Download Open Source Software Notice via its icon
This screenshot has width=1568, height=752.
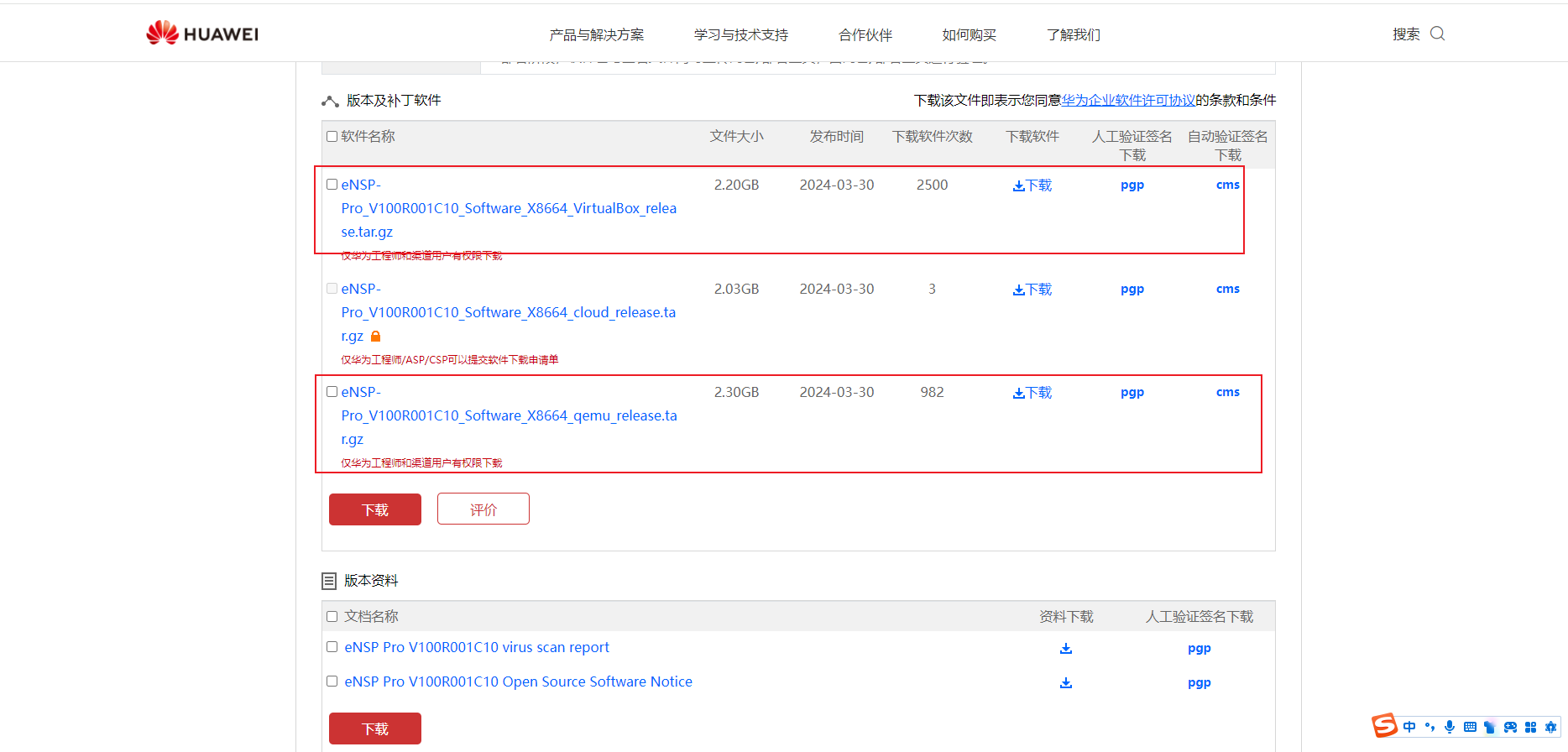[1066, 682]
